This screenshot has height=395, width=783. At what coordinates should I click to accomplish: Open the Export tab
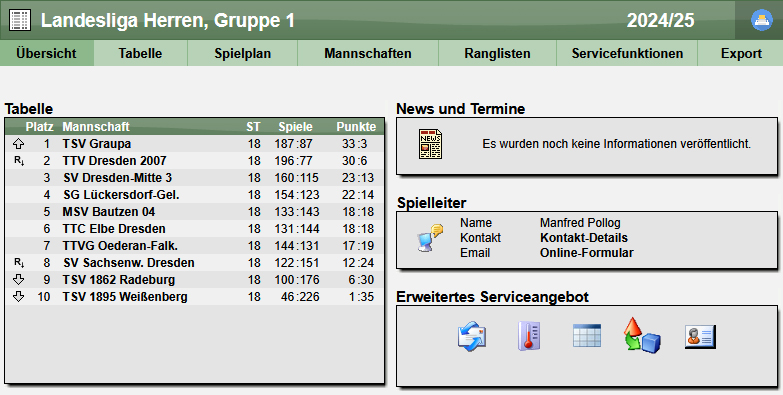(741, 53)
